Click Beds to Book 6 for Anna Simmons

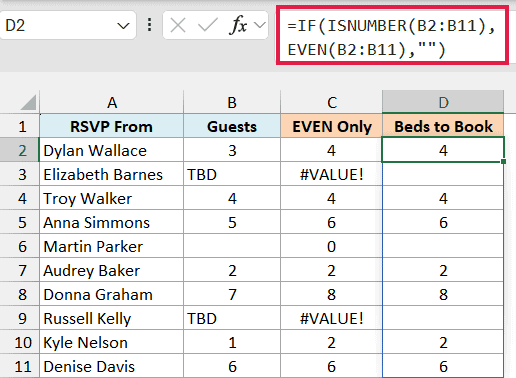(x=443, y=222)
